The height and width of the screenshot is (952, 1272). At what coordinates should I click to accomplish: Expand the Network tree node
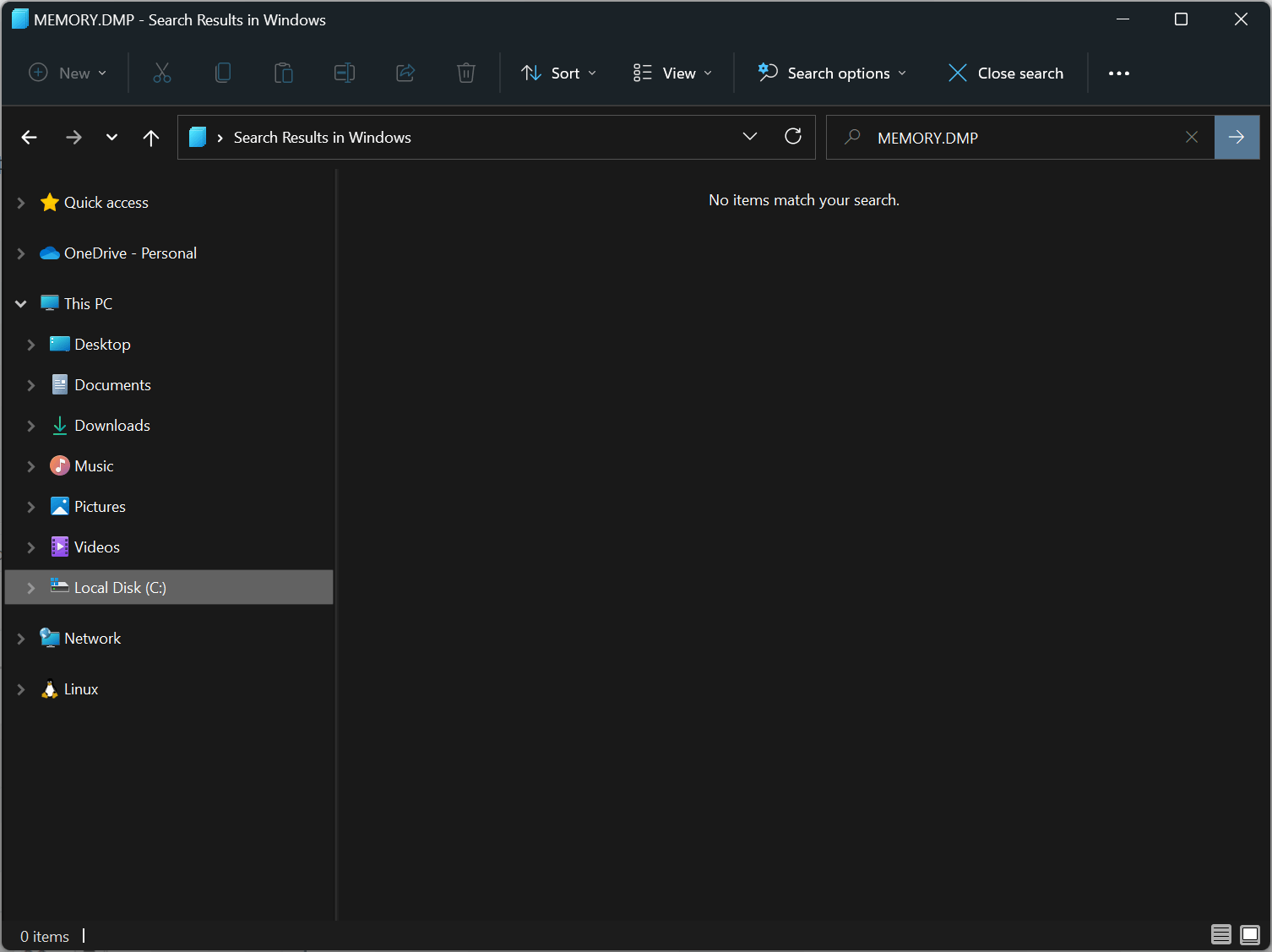pyautogui.click(x=21, y=639)
